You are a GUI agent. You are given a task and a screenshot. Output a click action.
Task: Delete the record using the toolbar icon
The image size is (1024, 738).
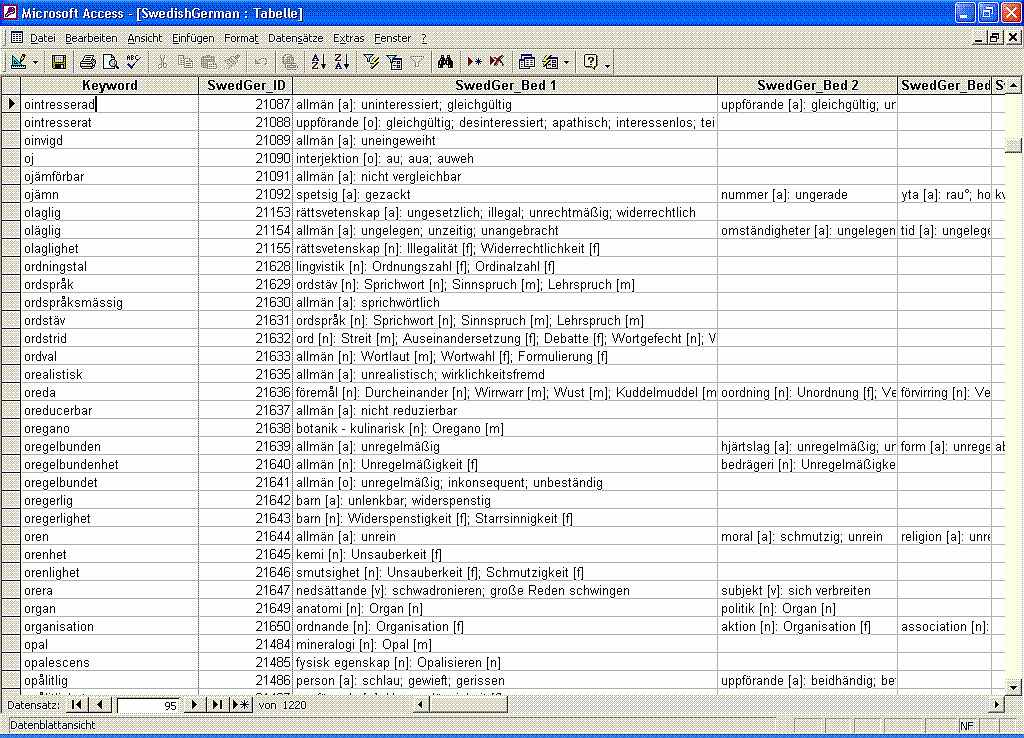tap(497, 62)
